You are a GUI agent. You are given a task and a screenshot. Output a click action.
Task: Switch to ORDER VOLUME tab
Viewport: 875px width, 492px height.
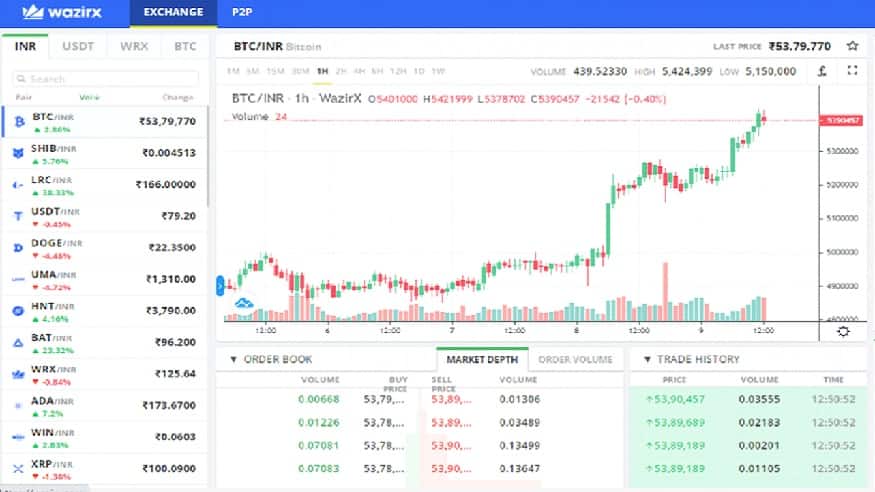click(x=575, y=360)
